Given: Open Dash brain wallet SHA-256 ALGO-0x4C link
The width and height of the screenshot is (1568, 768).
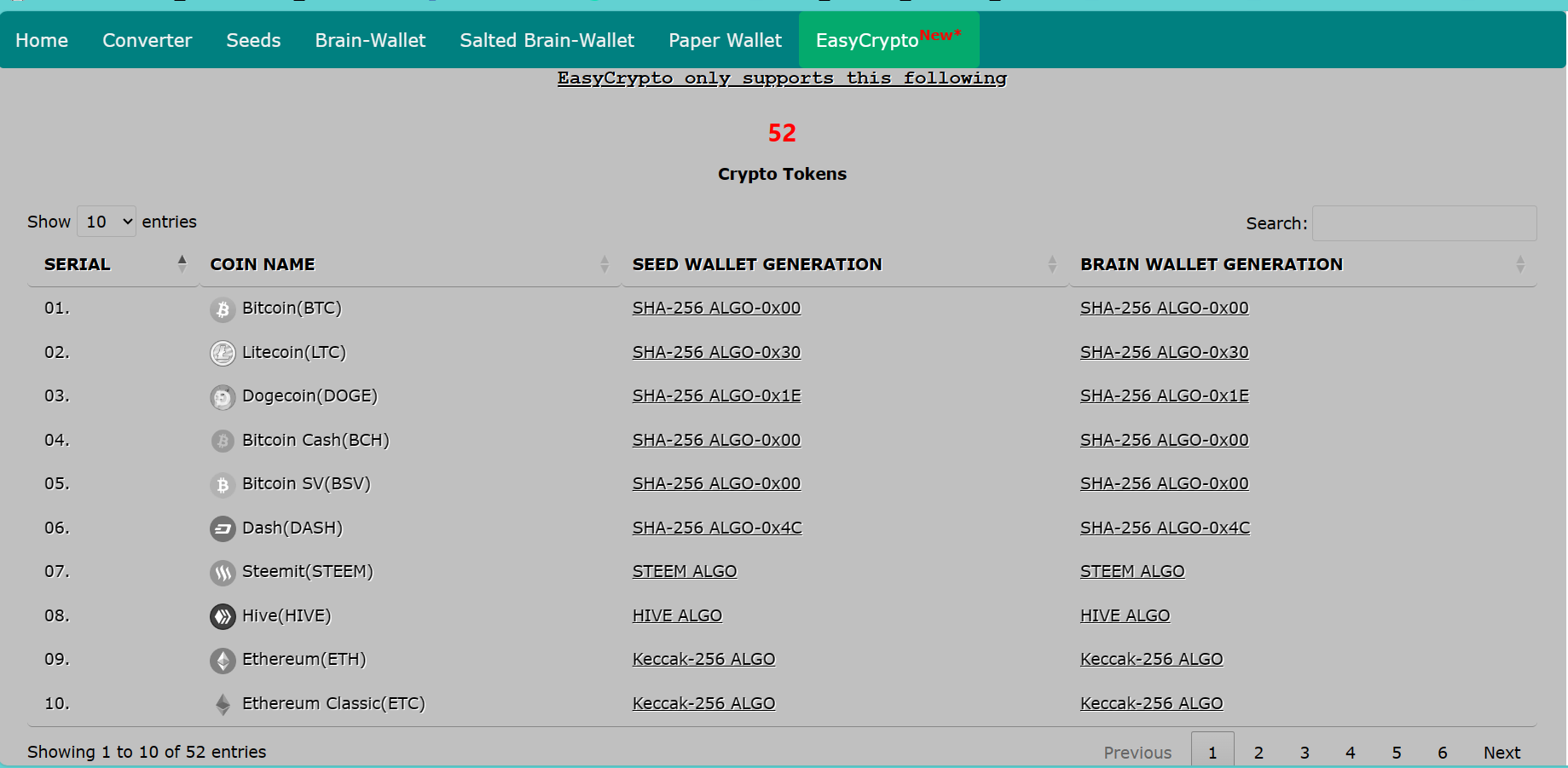Looking at the screenshot, I should [x=1166, y=528].
